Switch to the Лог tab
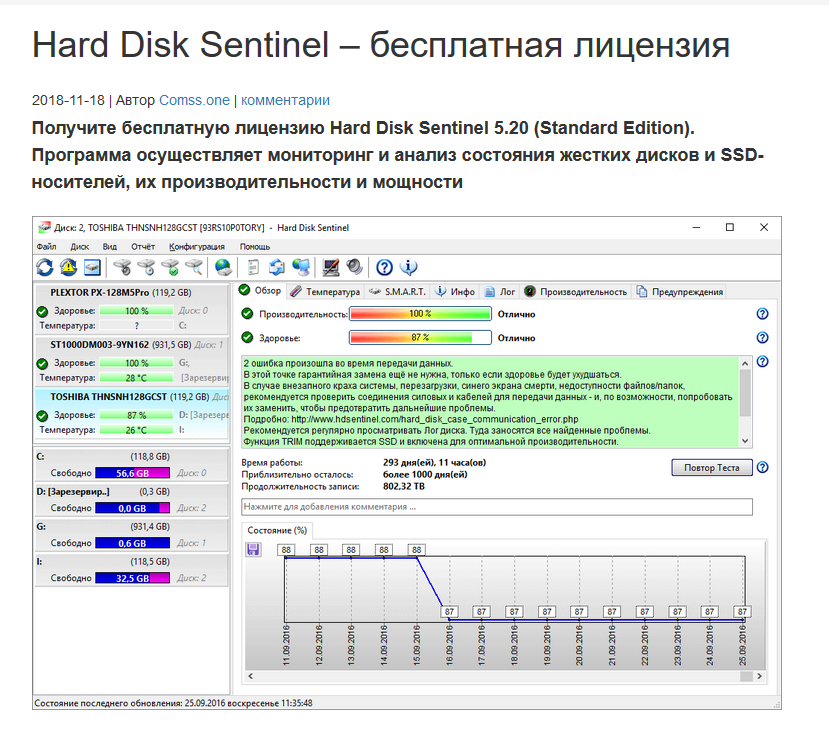This screenshot has width=829, height=734. click(x=500, y=291)
